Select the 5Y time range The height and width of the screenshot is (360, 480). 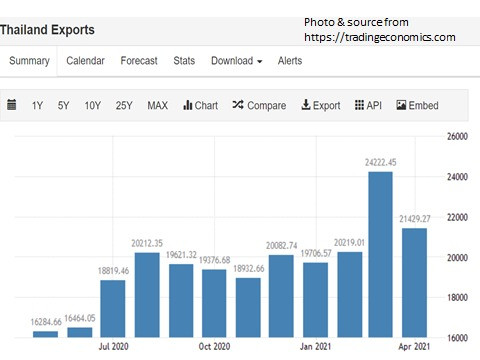(63, 106)
